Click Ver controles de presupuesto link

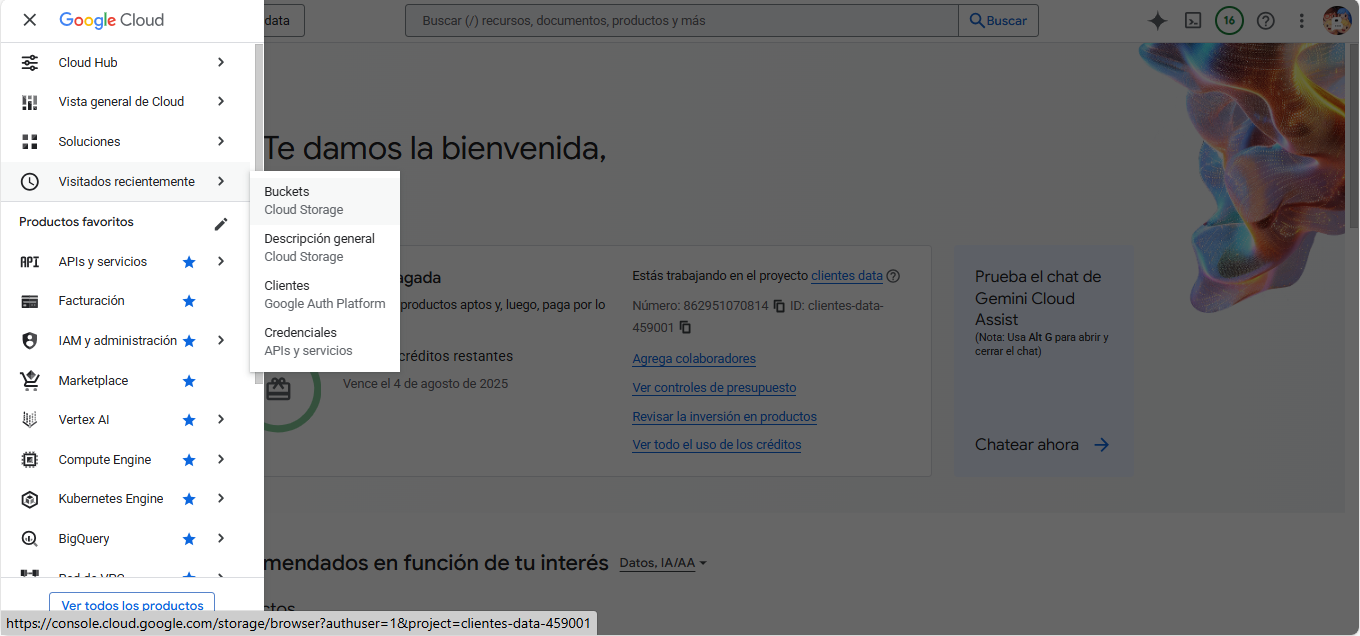click(x=714, y=388)
